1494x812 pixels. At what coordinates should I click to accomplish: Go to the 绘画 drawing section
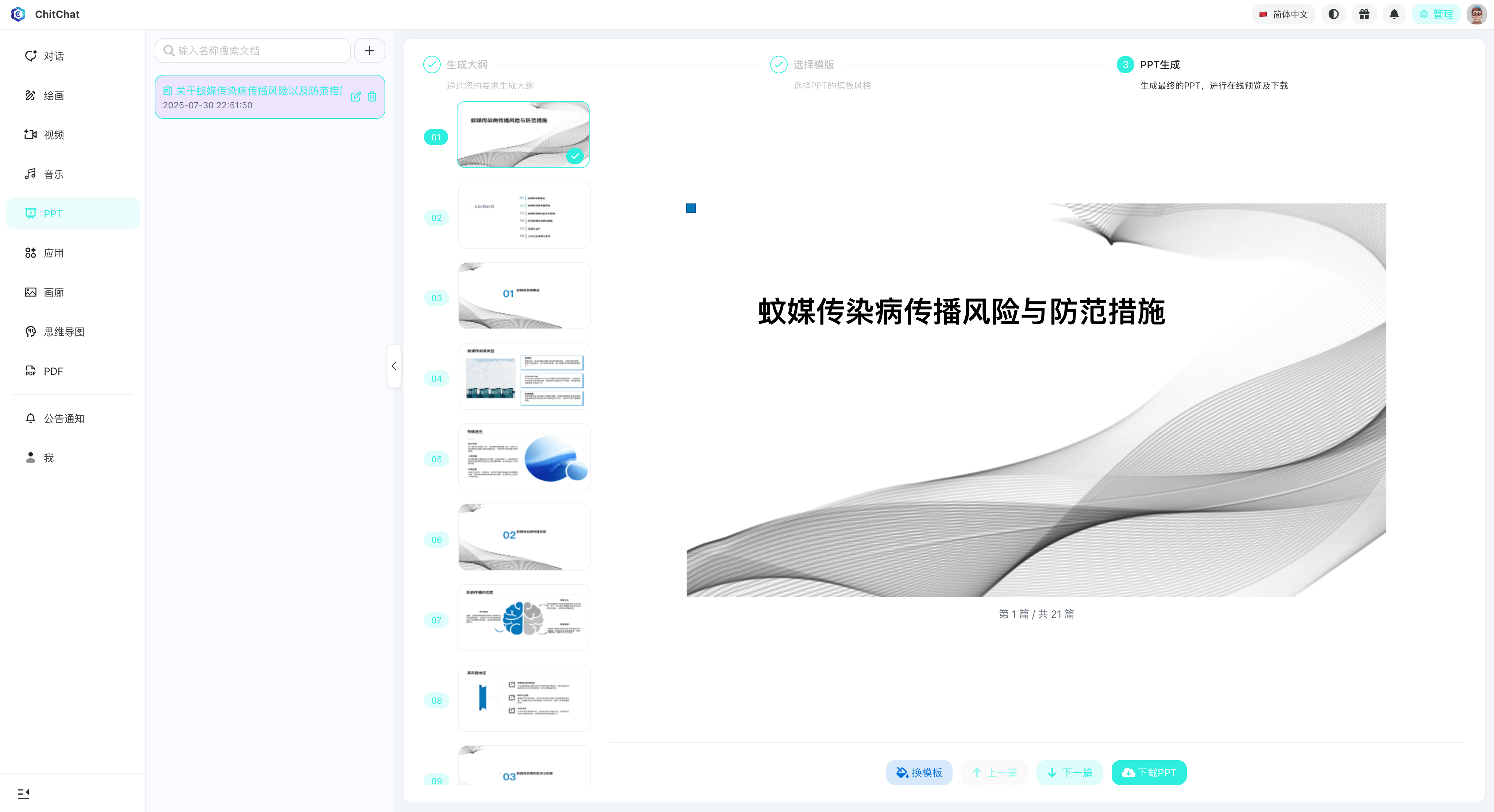(x=53, y=96)
